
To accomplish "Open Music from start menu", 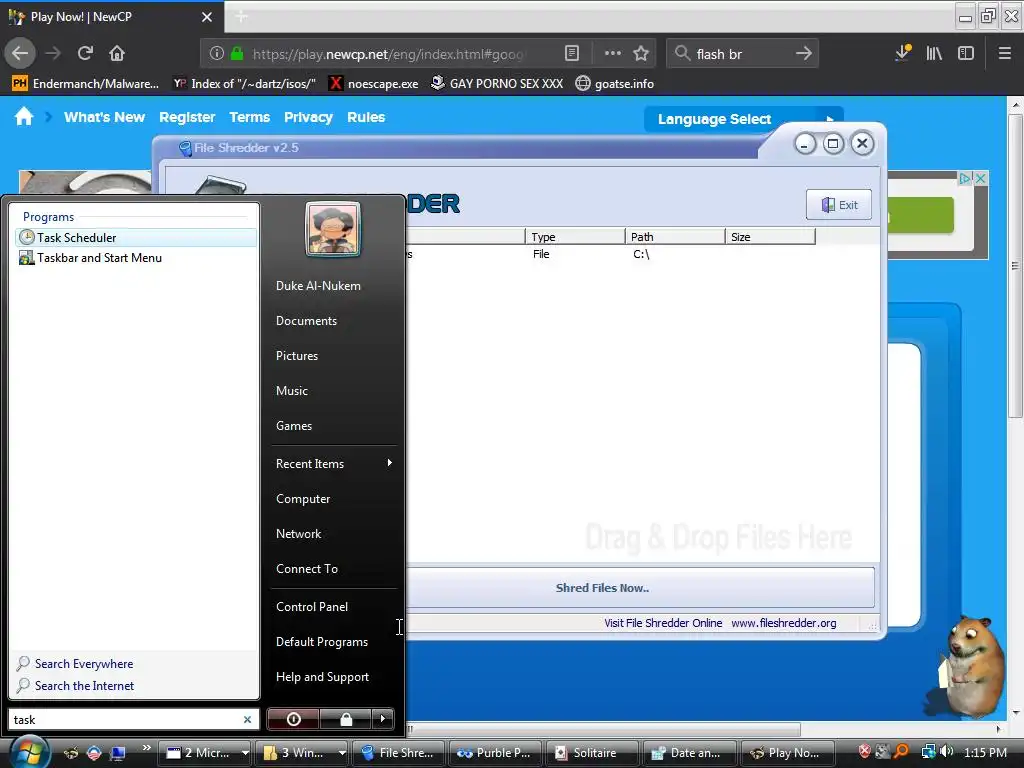I will click(292, 391).
